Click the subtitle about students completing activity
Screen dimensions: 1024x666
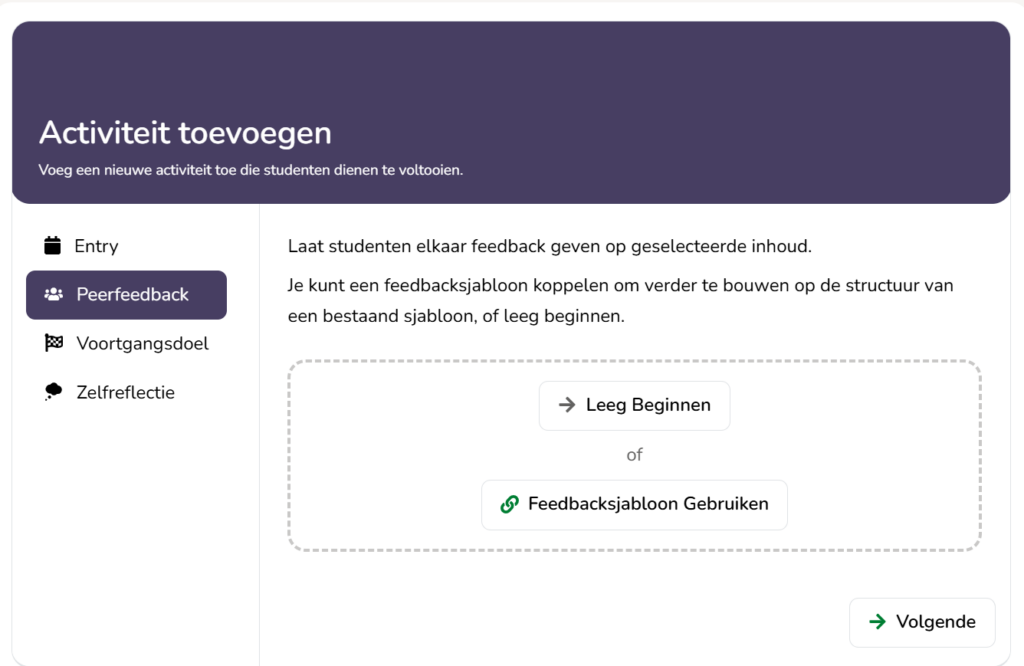tap(251, 170)
